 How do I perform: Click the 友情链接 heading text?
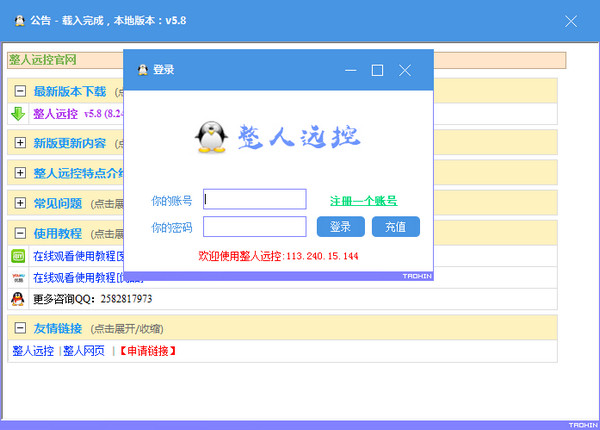coord(58,328)
